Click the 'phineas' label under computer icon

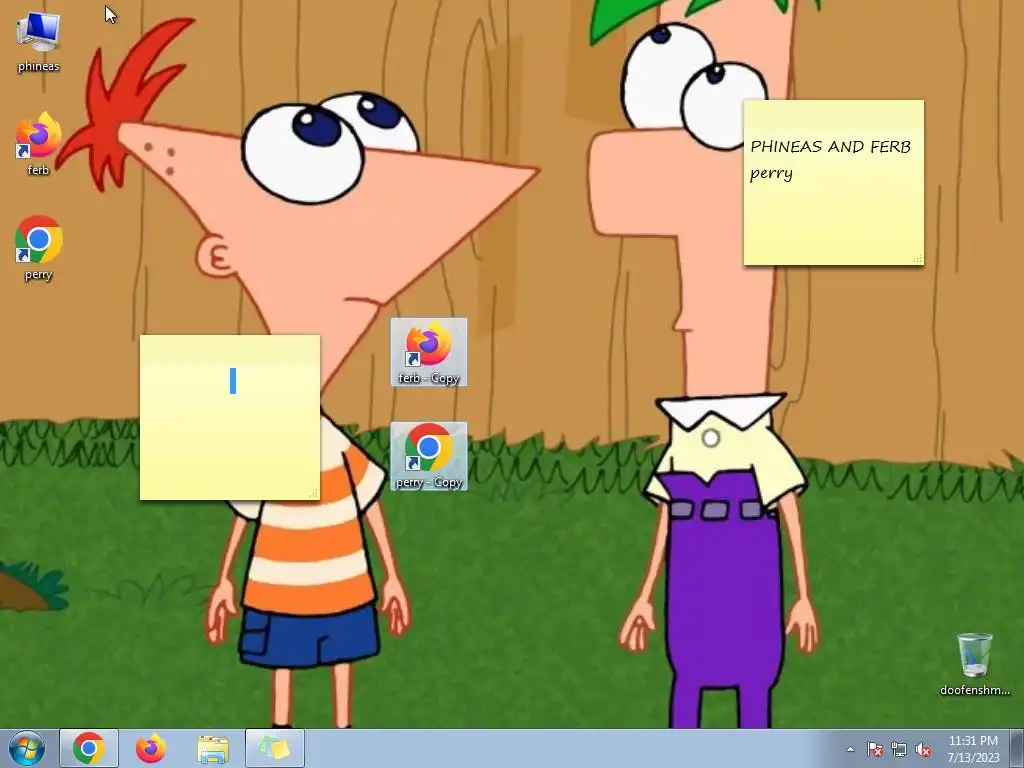39,66
